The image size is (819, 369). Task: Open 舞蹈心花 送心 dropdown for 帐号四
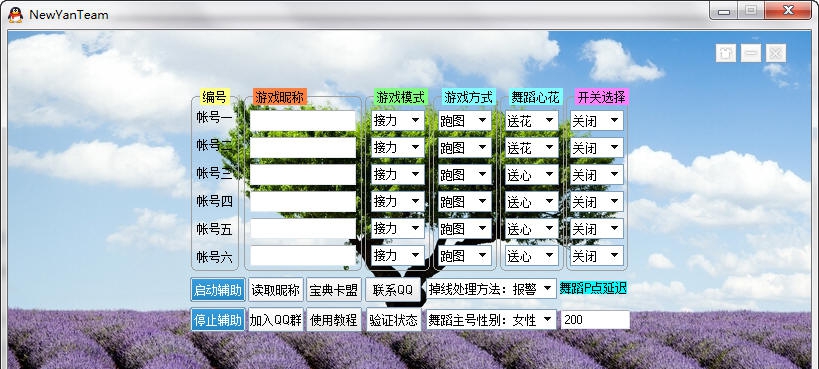click(x=531, y=201)
